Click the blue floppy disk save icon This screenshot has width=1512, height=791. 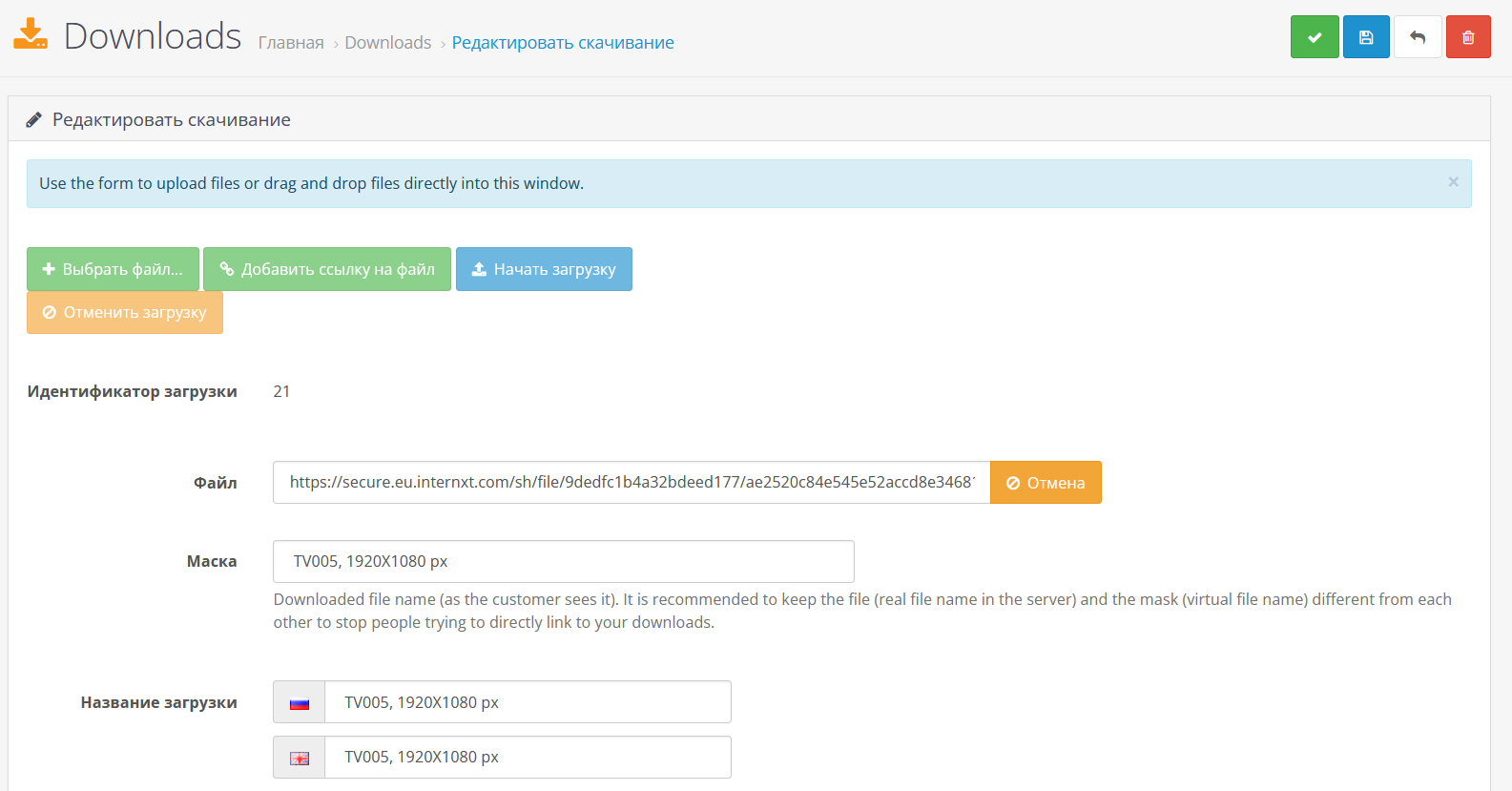1366,37
